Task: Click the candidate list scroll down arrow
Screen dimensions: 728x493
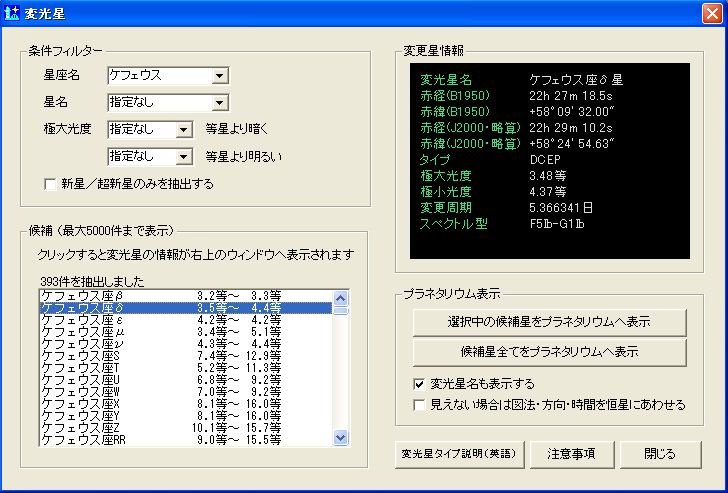Action: click(340, 437)
